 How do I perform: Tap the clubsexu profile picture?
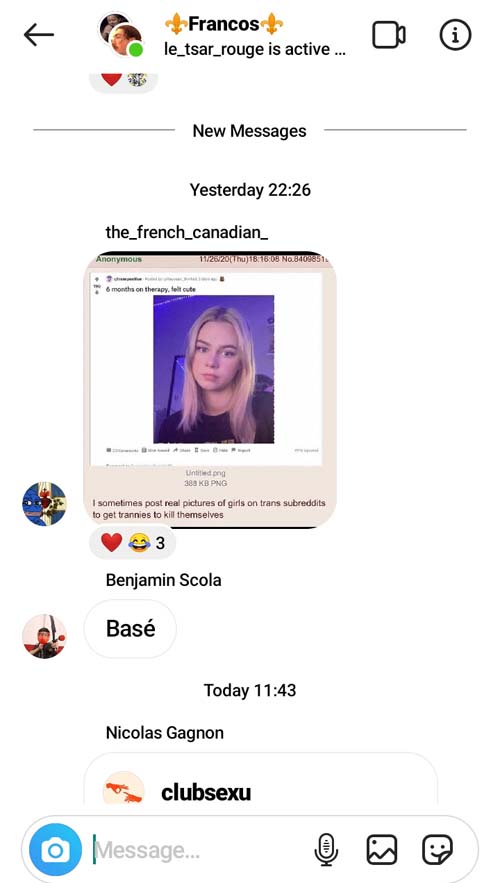pos(124,788)
